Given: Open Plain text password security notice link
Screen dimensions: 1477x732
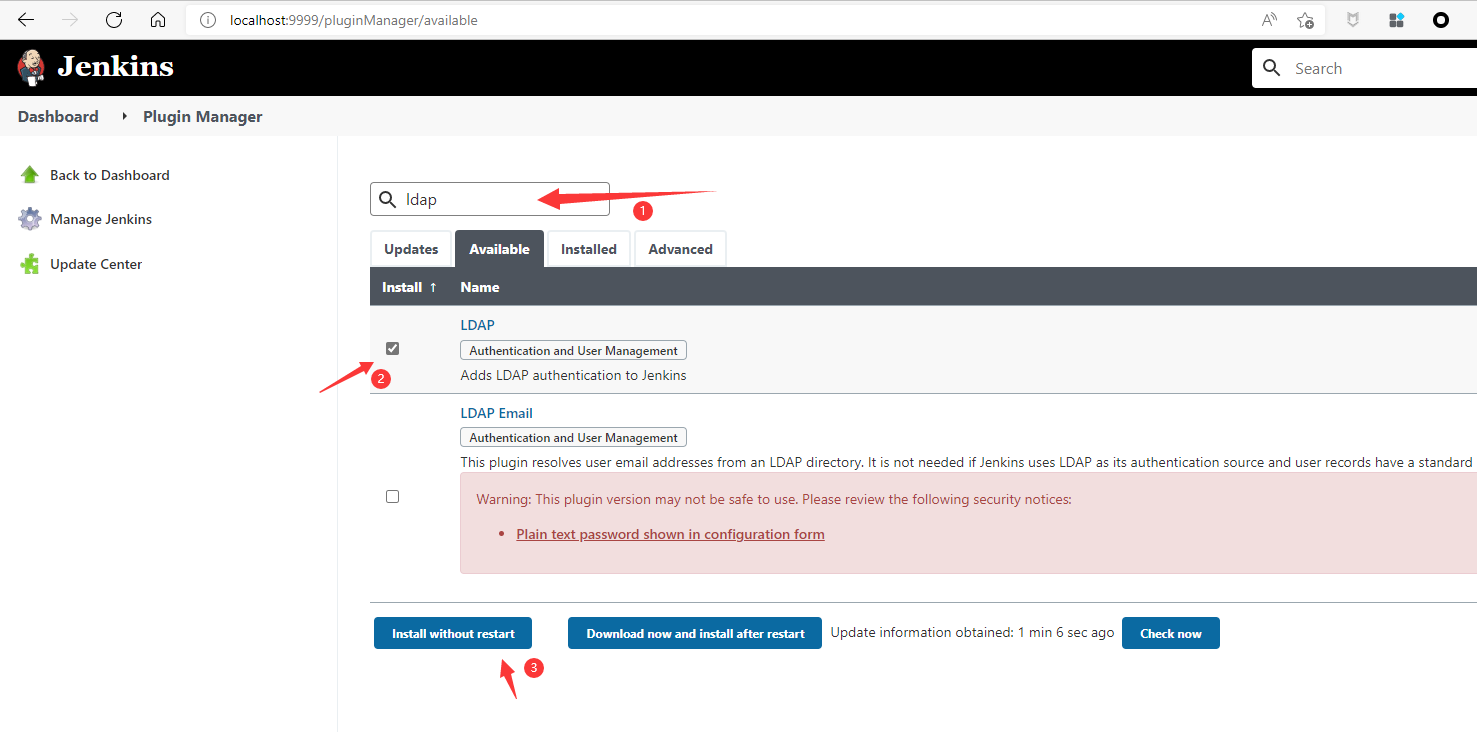Looking at the screenshot, I should 670,534.
